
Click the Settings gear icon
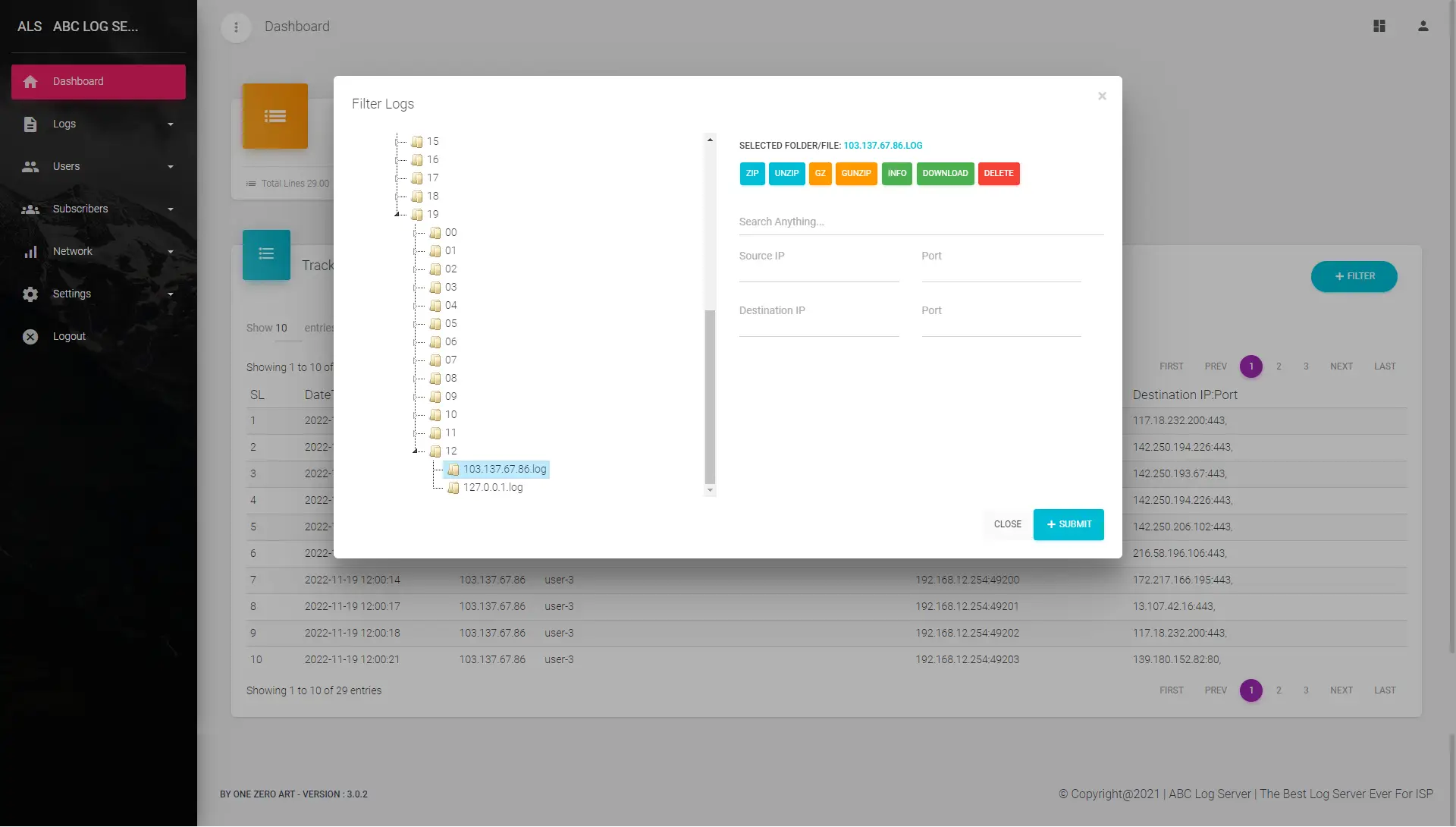tap(30, 294)
